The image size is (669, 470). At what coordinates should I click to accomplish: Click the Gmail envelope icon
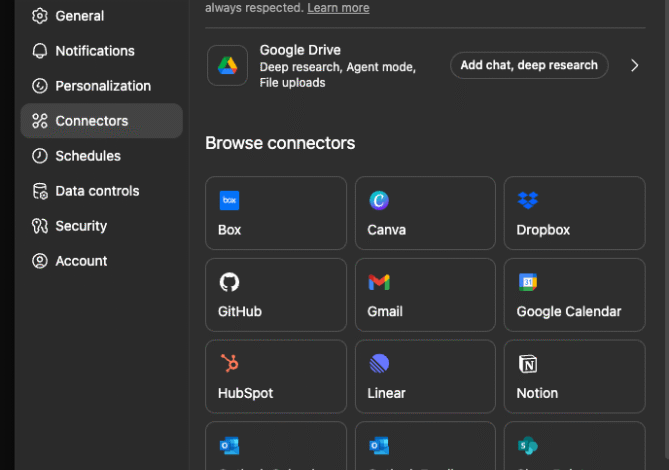(379, 282)
